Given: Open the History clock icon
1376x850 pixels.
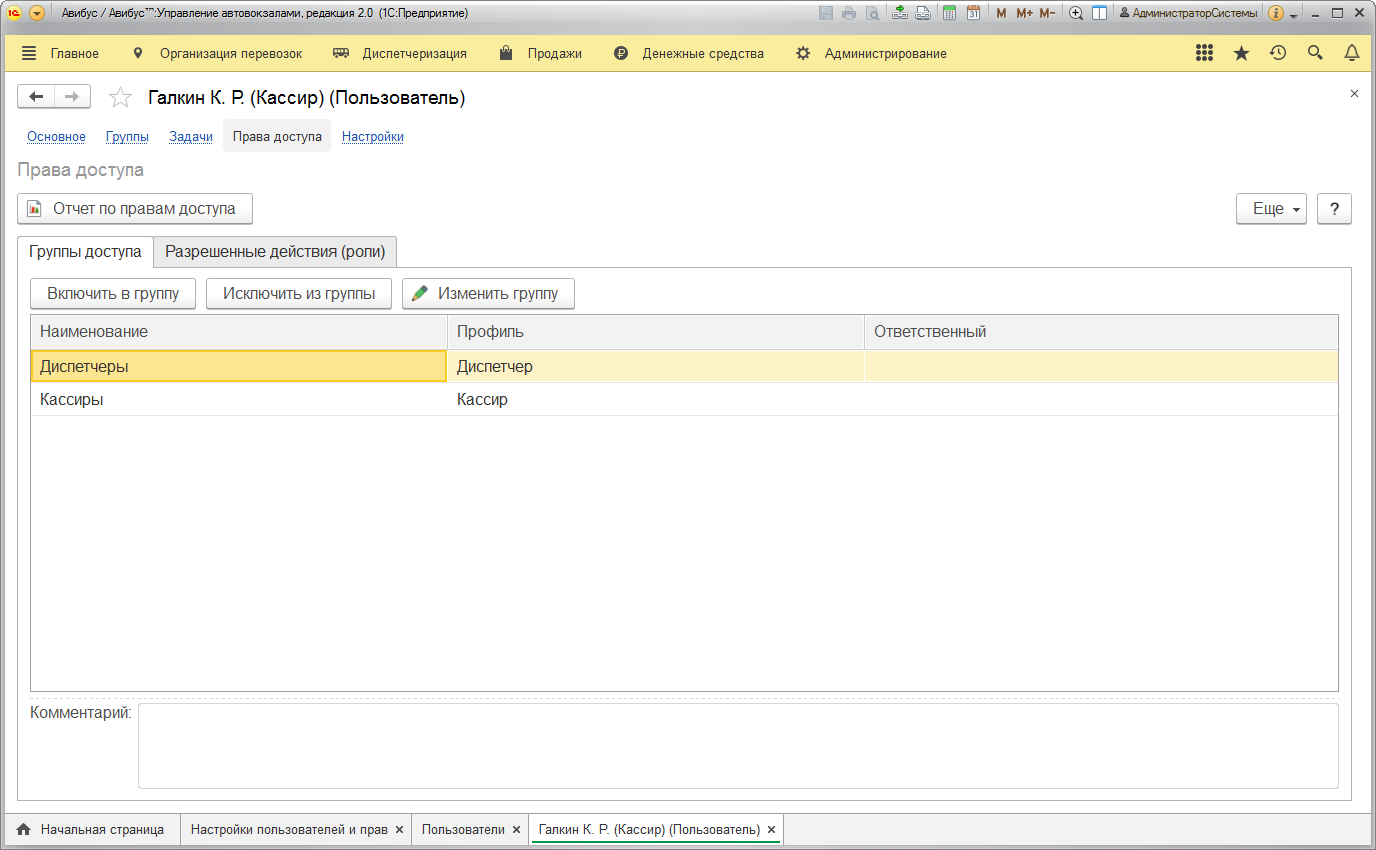Looking at the screenshot, I should [1278, 53].
